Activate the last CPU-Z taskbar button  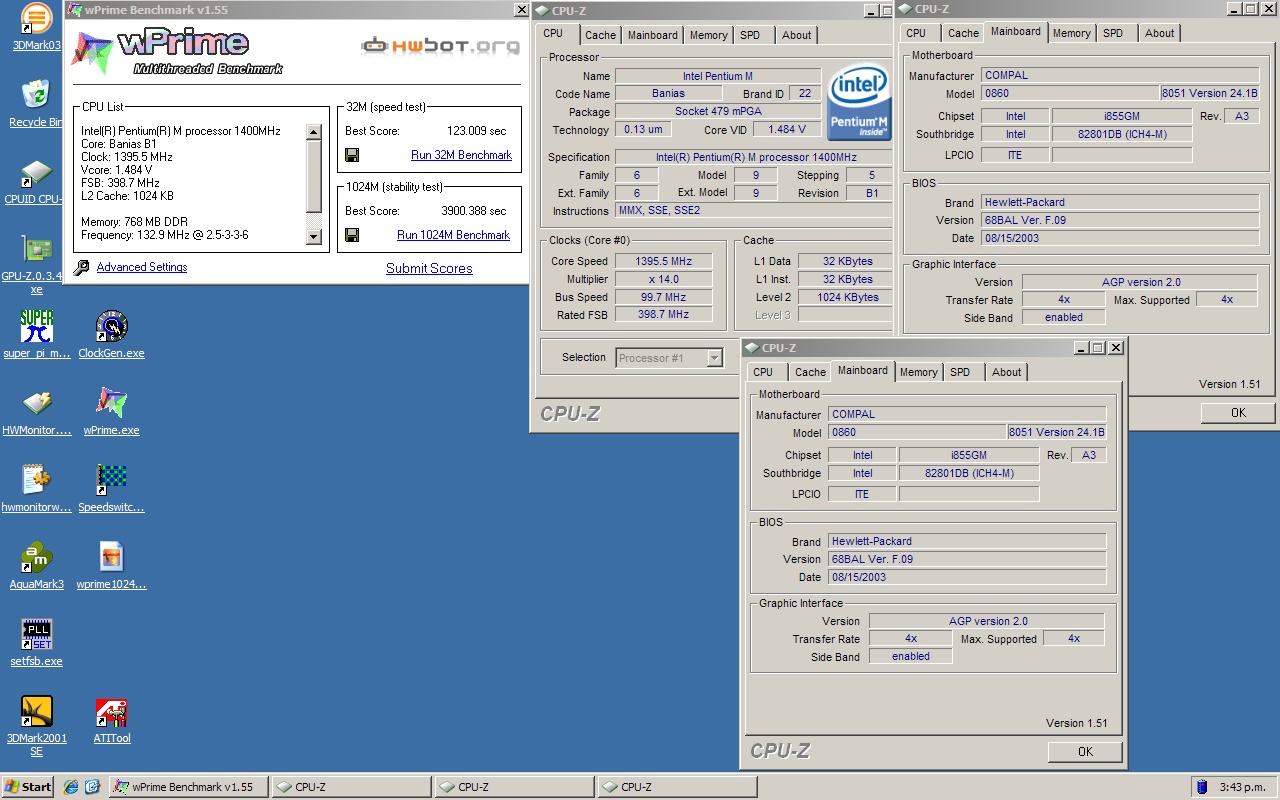point(677,787)
